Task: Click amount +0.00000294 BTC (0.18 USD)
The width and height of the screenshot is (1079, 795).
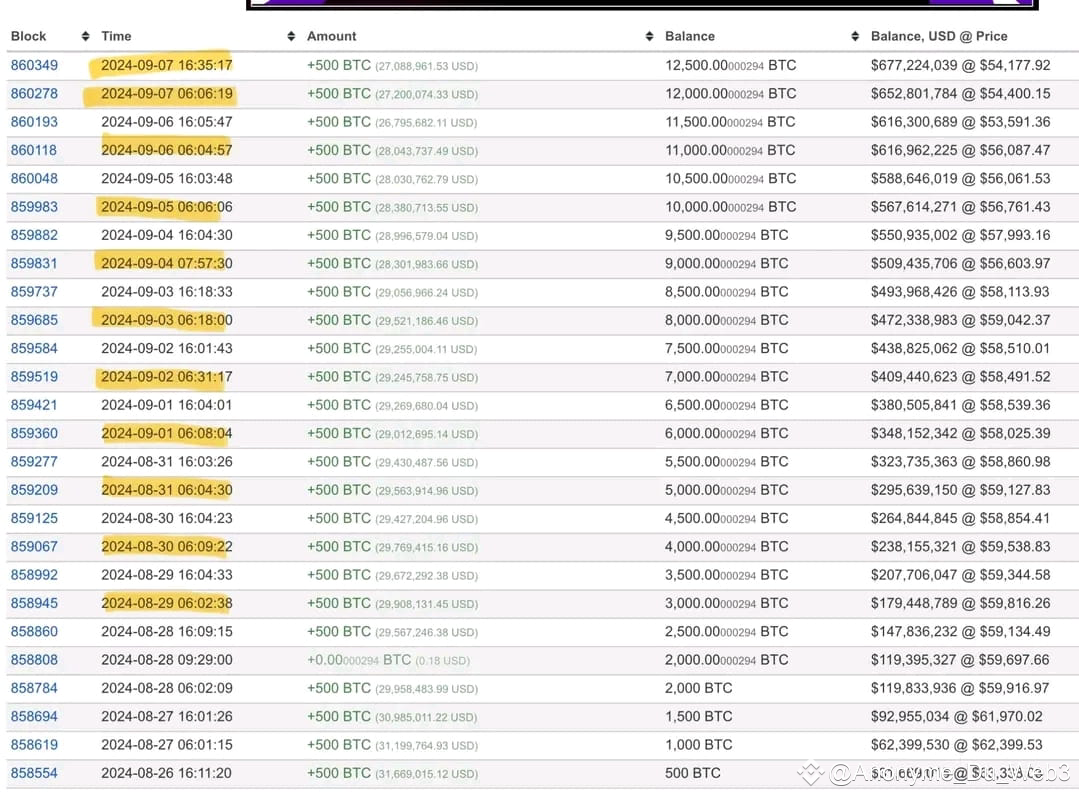Action: coord(388,660)
